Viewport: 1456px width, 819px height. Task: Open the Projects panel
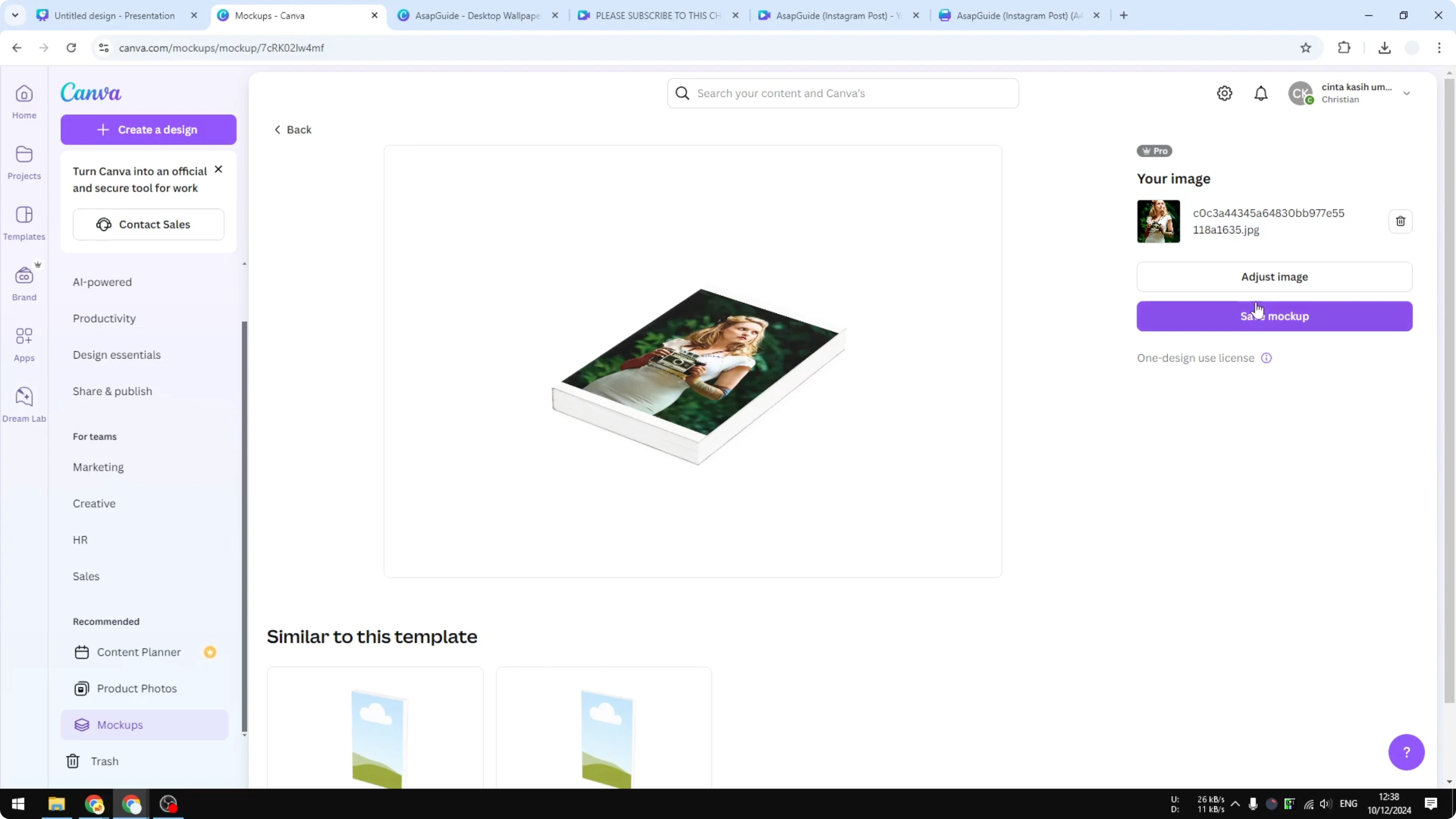[24, 162]
